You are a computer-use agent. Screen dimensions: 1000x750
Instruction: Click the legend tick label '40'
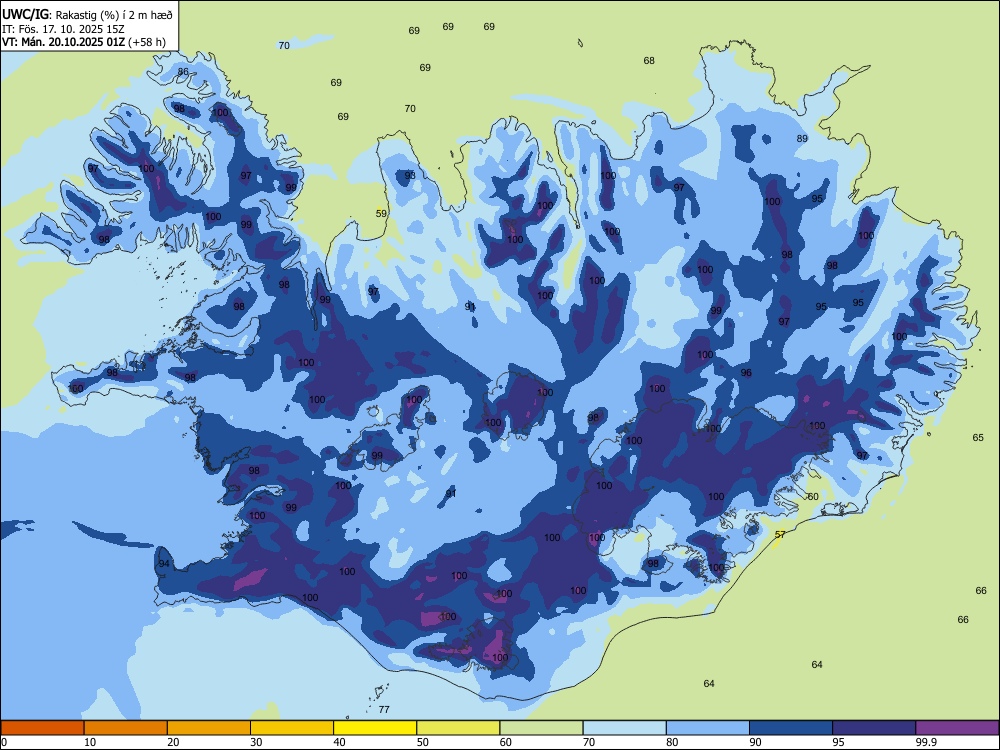click(339, 742)
